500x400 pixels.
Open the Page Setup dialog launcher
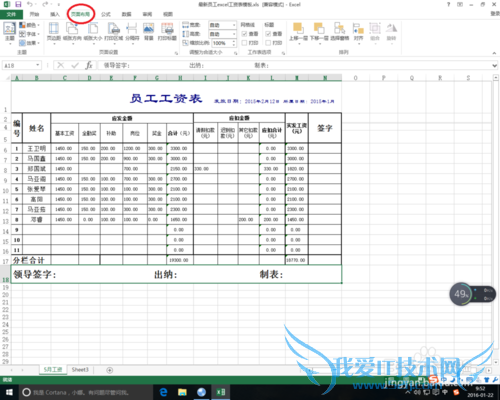click(x=176, y=53)
